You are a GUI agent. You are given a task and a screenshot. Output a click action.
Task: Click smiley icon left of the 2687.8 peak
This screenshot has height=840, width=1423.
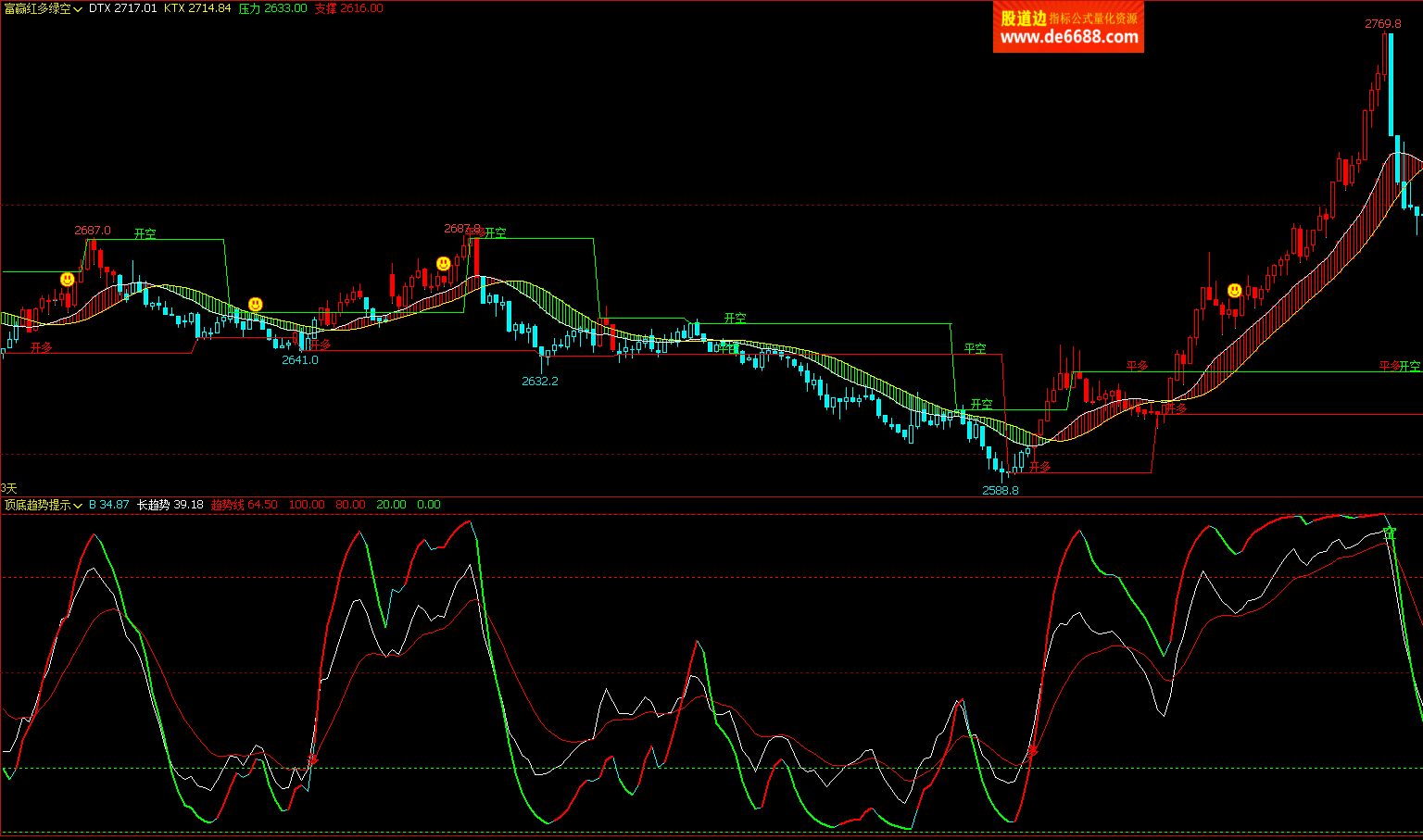[x=444, y=264]
